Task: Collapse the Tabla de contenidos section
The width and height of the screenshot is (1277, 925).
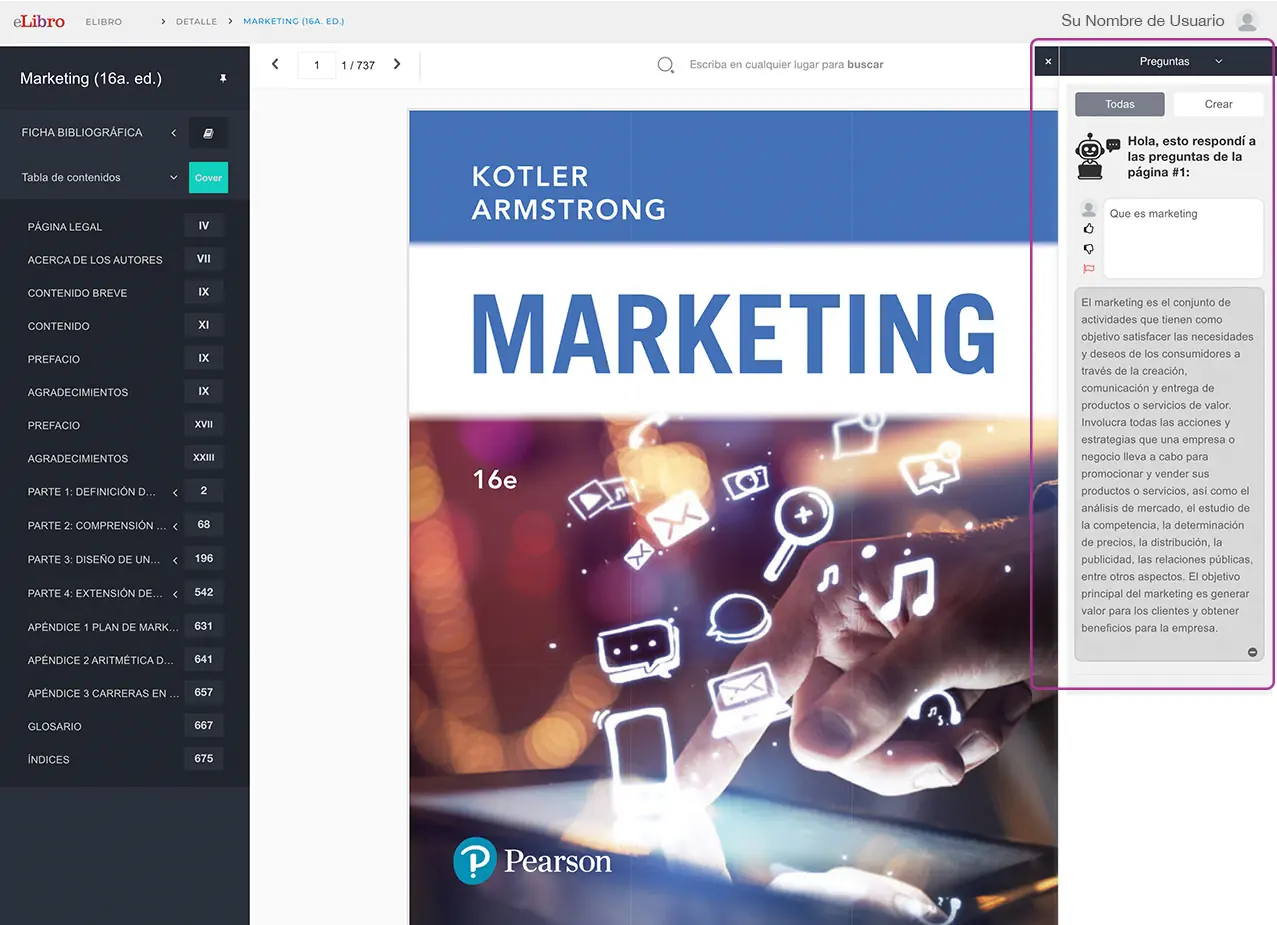Action: pyautogui.click(x=174, y=178)
